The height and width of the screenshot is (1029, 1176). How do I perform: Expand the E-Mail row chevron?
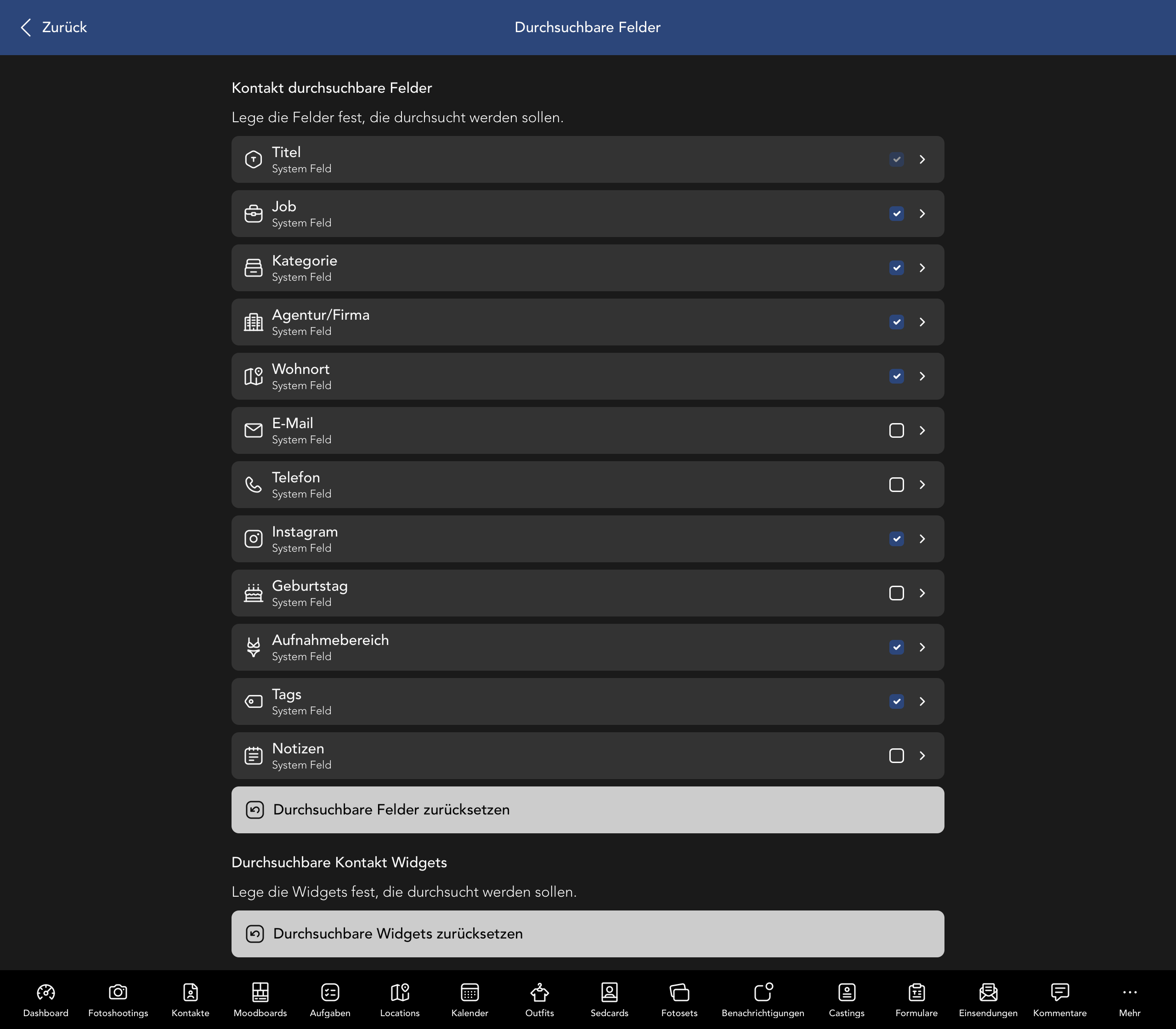[922, 431]
